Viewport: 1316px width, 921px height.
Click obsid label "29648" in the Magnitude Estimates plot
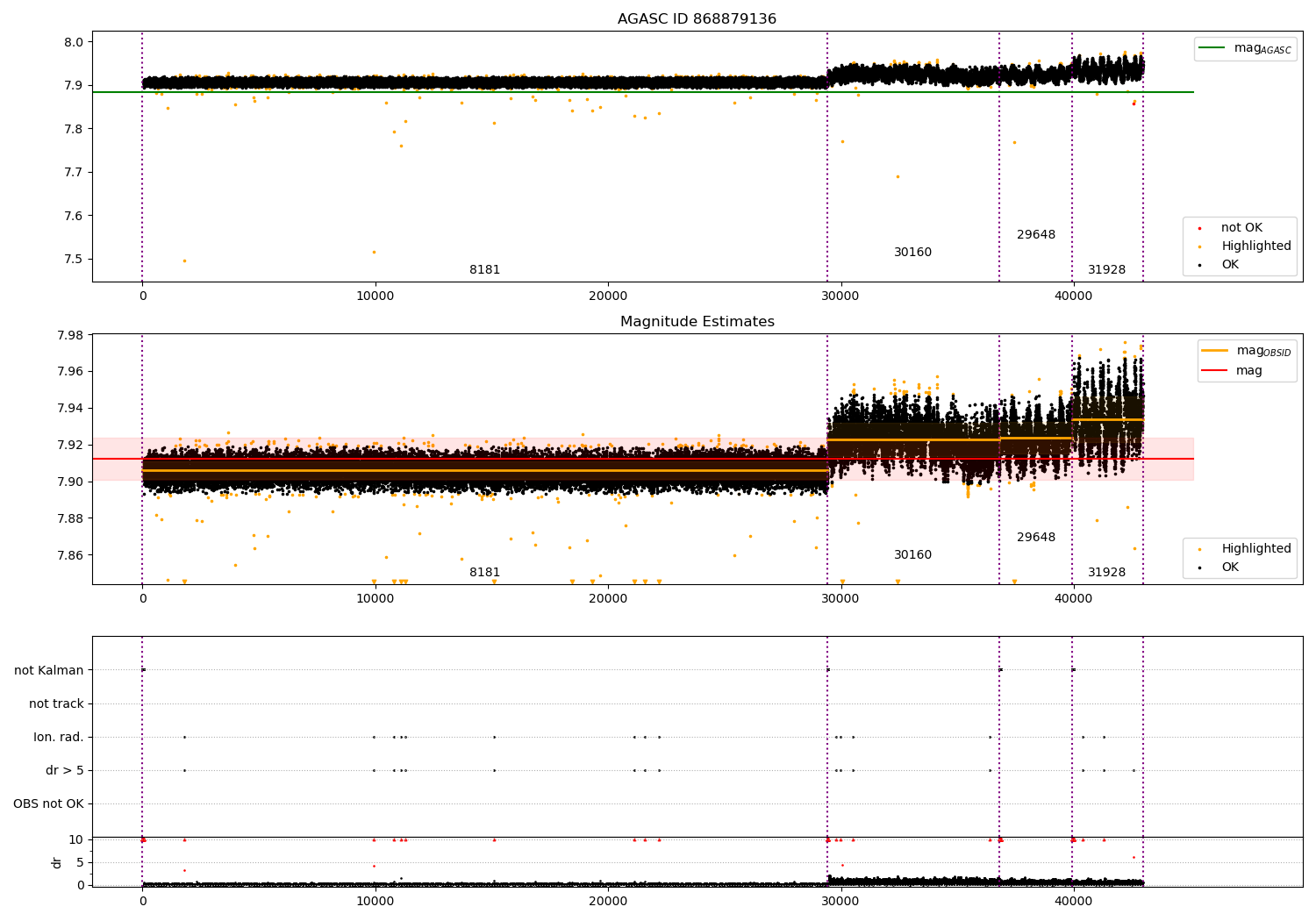coord(1036,538)
